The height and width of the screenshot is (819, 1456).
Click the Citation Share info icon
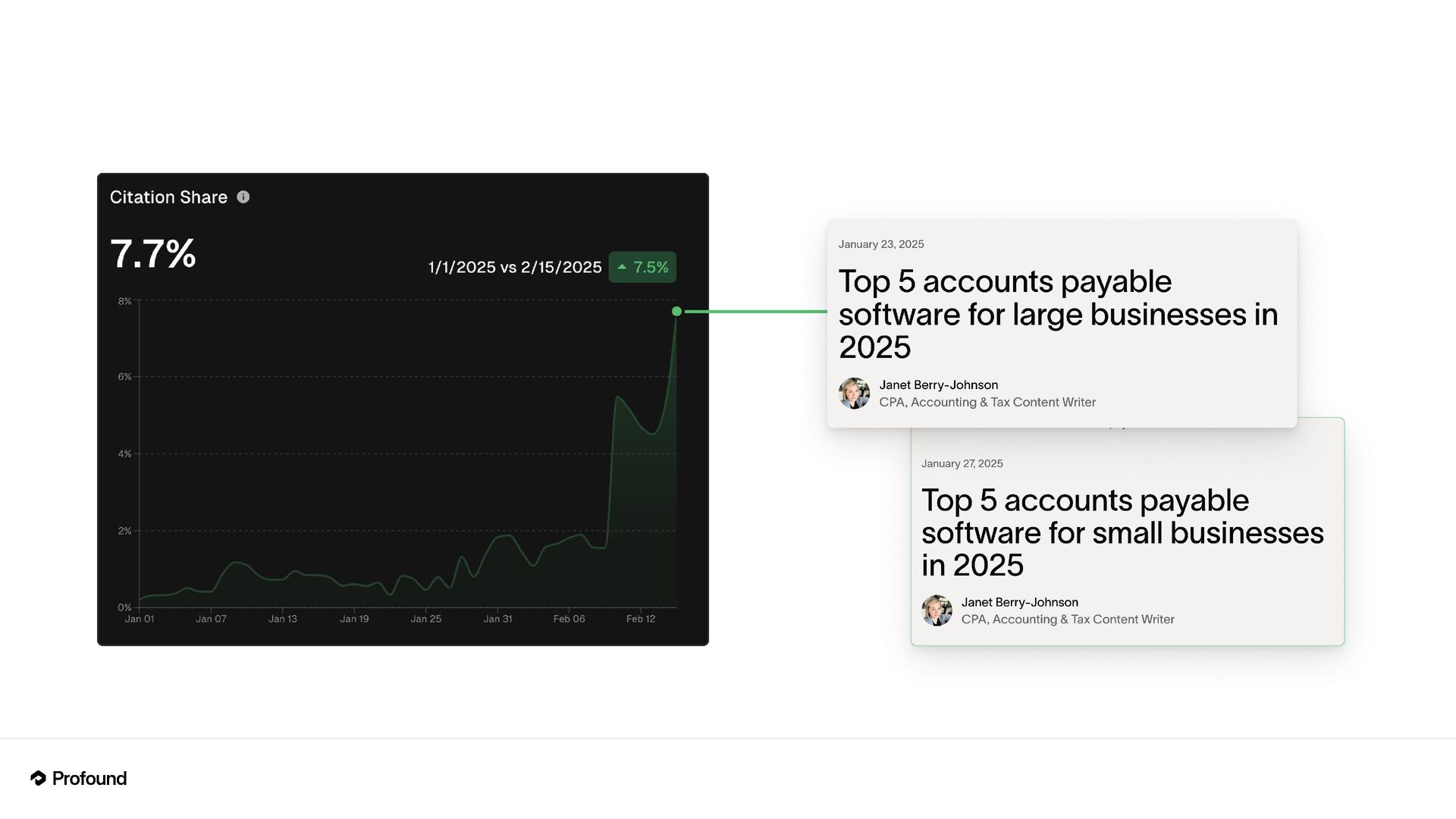(x=243, y=197)
